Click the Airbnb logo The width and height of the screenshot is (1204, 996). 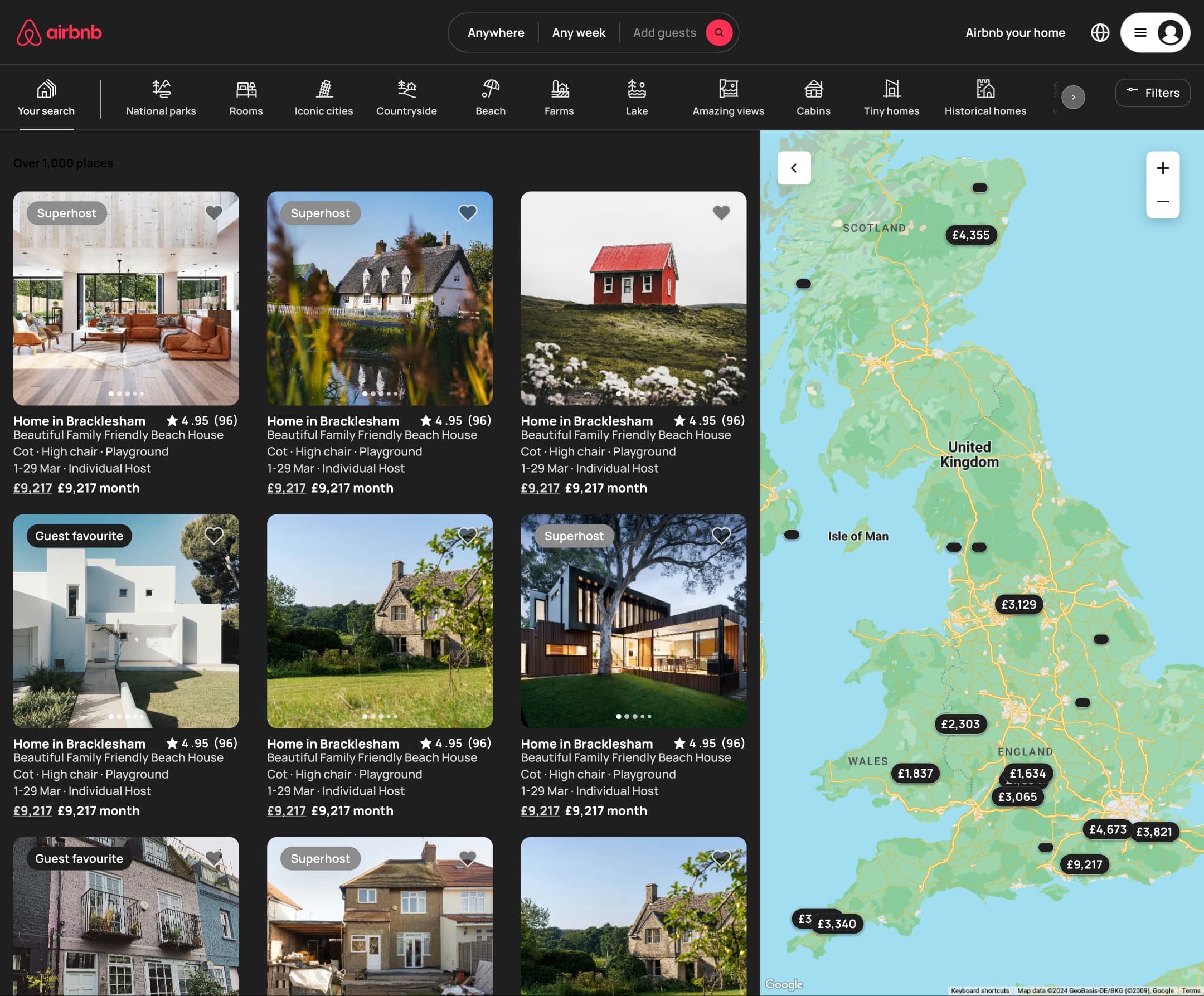pyautogui.click(x=59, y=33)
